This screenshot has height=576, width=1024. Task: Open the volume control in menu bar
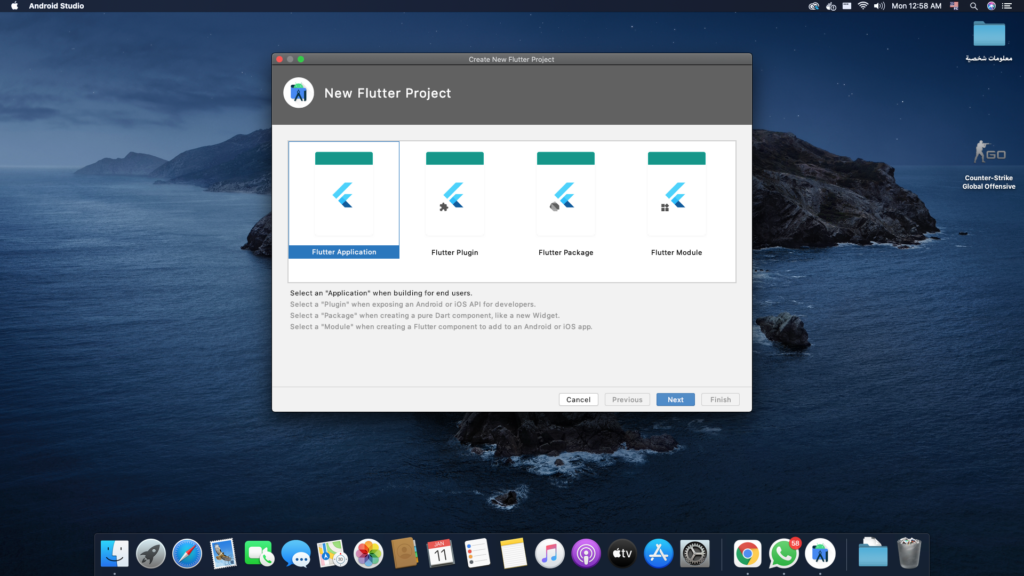coord(879,6)
